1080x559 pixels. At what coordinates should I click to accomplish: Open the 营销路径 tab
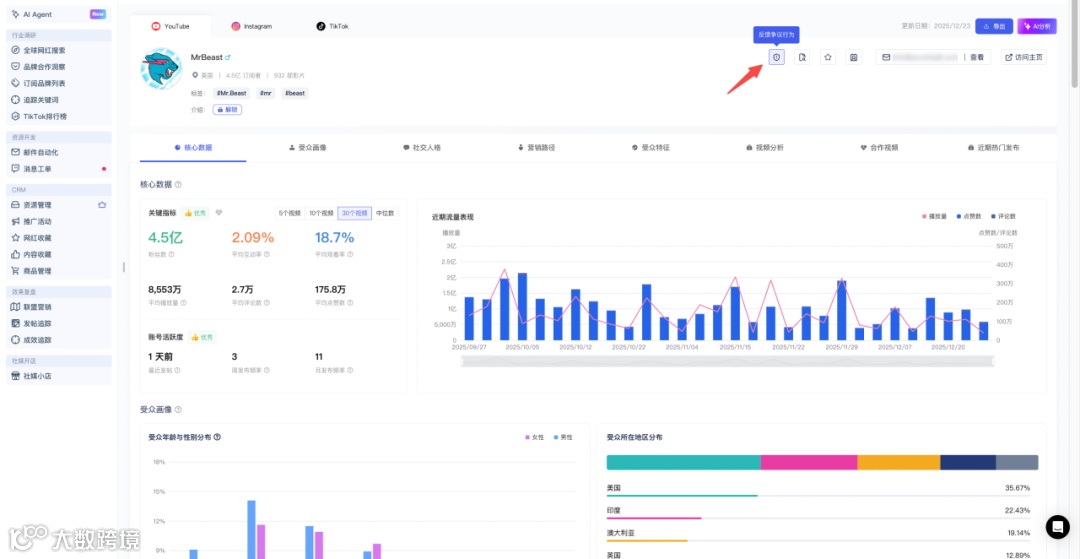click(536, 147)
